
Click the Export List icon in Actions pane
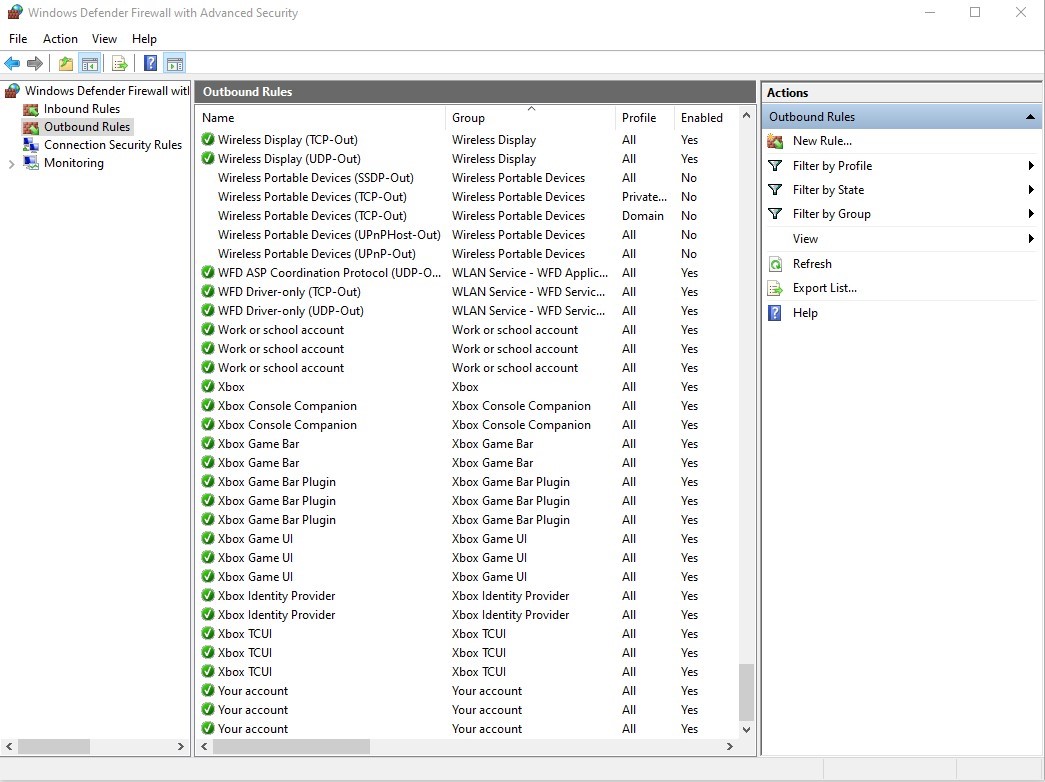[x=775, y=288]
